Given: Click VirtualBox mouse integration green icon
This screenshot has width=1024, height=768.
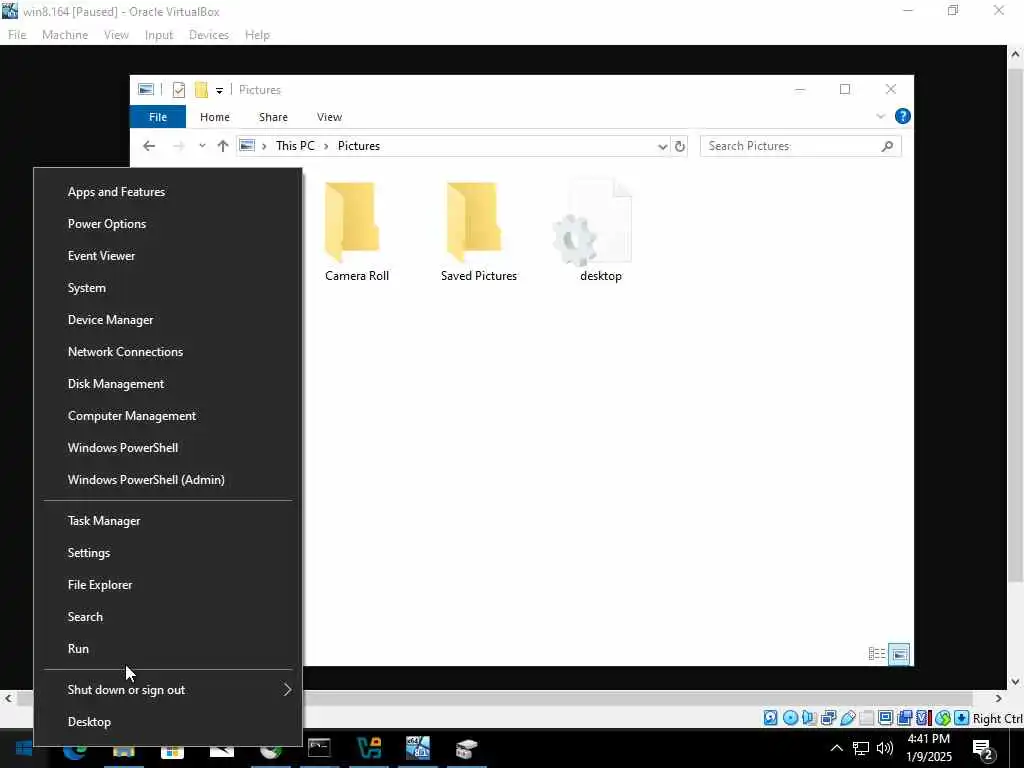Looking at the screenshot, I should click(x=942, y=718).
